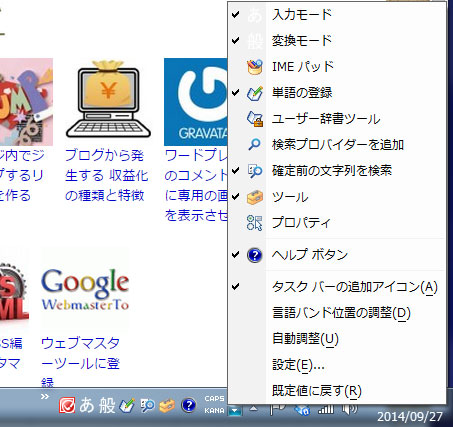Open link beneath JUMP collage thumbnail
This screenshot has width=453, height=427.
(22, 175)
